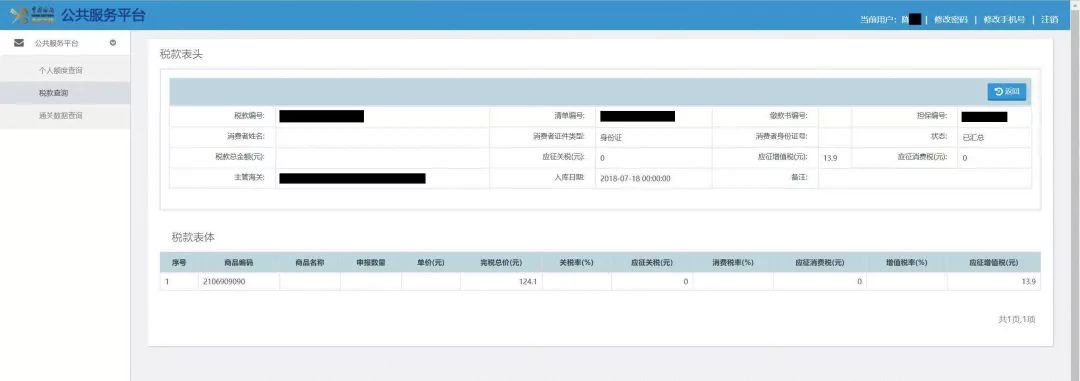Screen dimensions: 1080x381
Task: Click the 商品名称 column header
Action: coord(309,262)
